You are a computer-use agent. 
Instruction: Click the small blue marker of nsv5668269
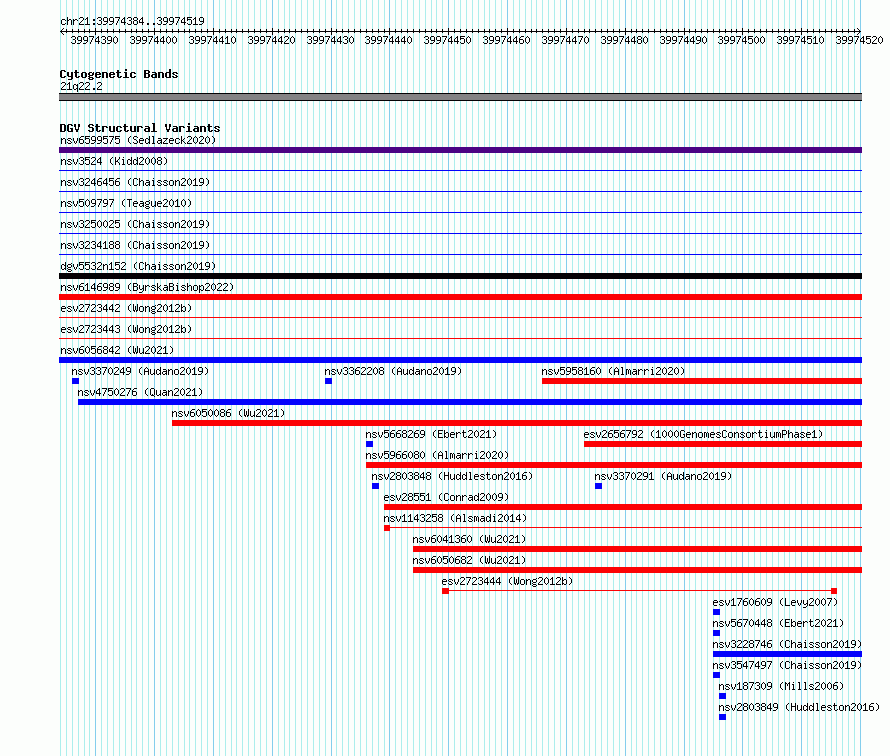(x=370, y=444)
